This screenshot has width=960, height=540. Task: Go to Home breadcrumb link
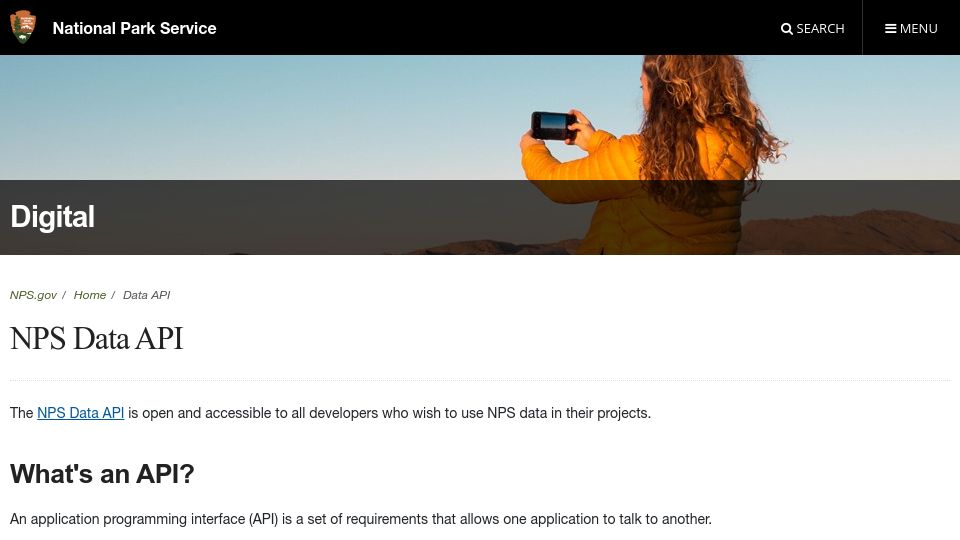(89, 295)
